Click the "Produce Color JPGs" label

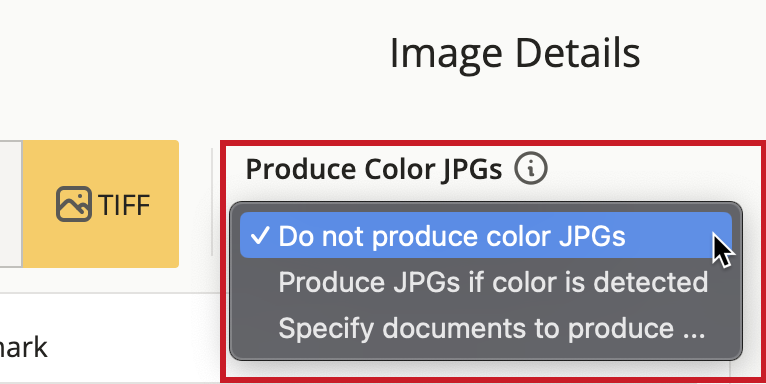pos(374,170)
